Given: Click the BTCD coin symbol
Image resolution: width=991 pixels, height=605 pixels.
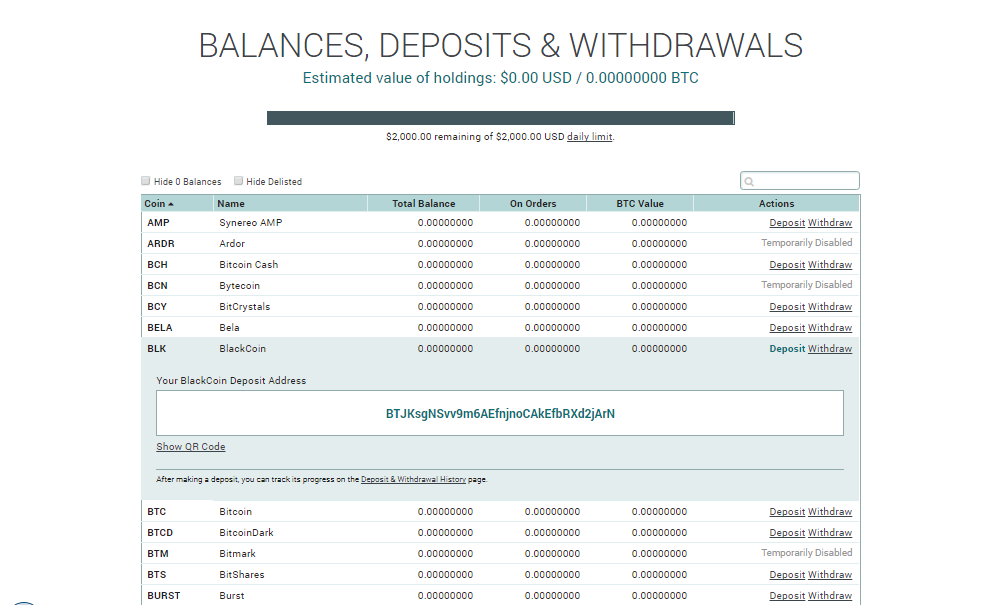Looking at the screenshot, I should [160, 532].
